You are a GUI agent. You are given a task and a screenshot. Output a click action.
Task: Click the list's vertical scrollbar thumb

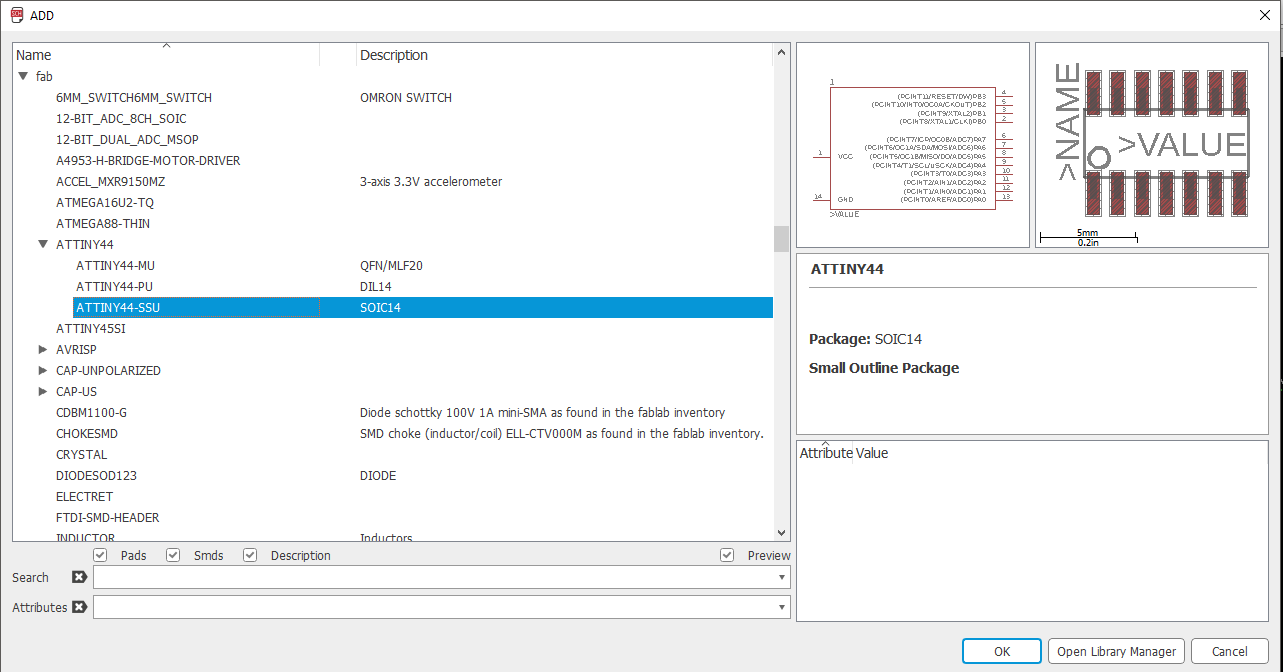click(781, 238)
